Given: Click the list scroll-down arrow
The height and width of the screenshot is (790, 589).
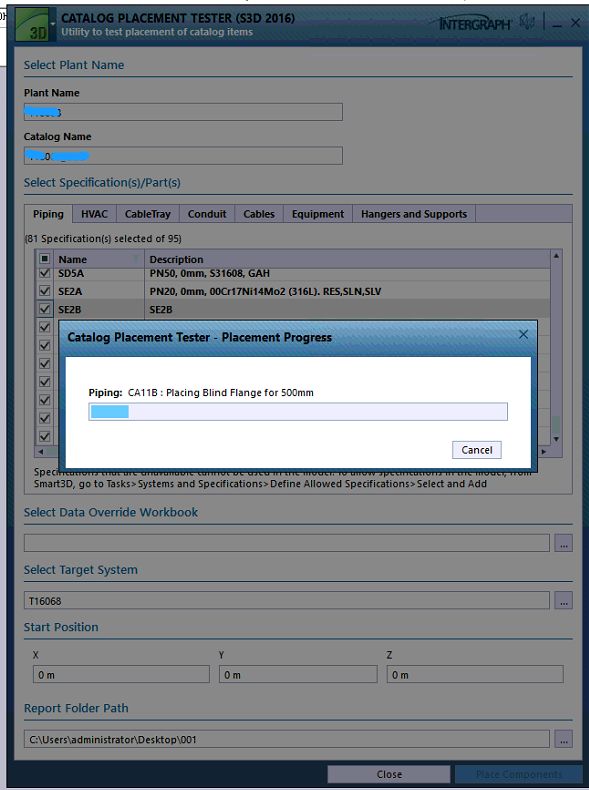Looking at the screenshot, I should point(556,439).
